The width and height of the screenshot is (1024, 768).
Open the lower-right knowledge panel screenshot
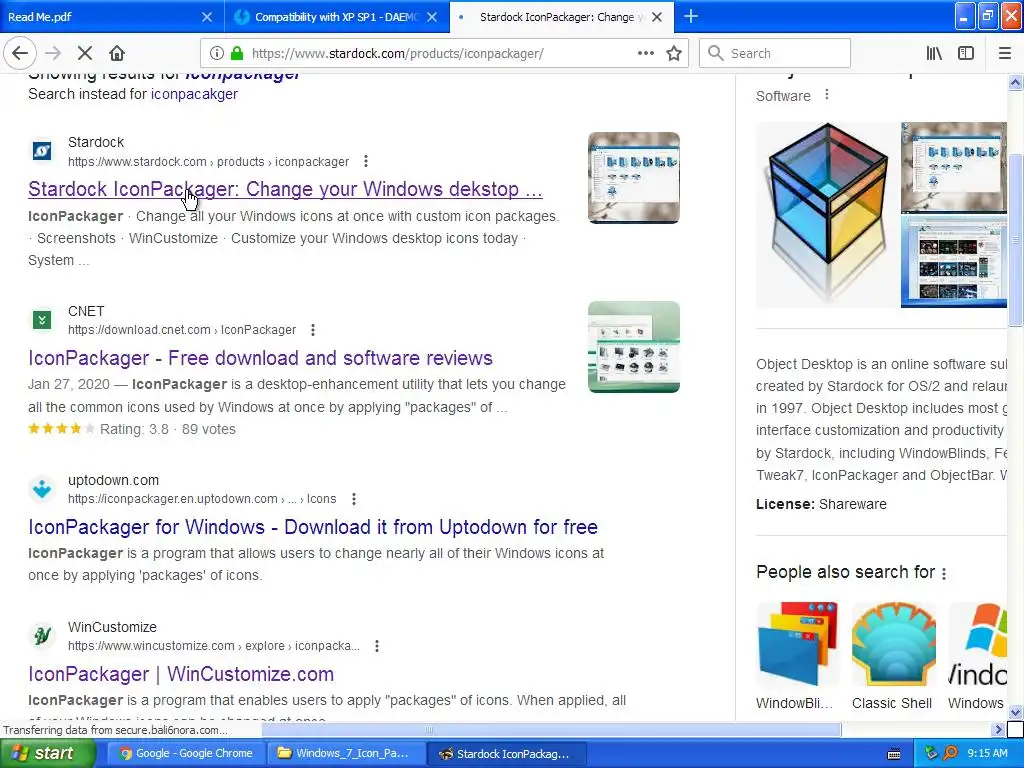[x=953, y=262]
